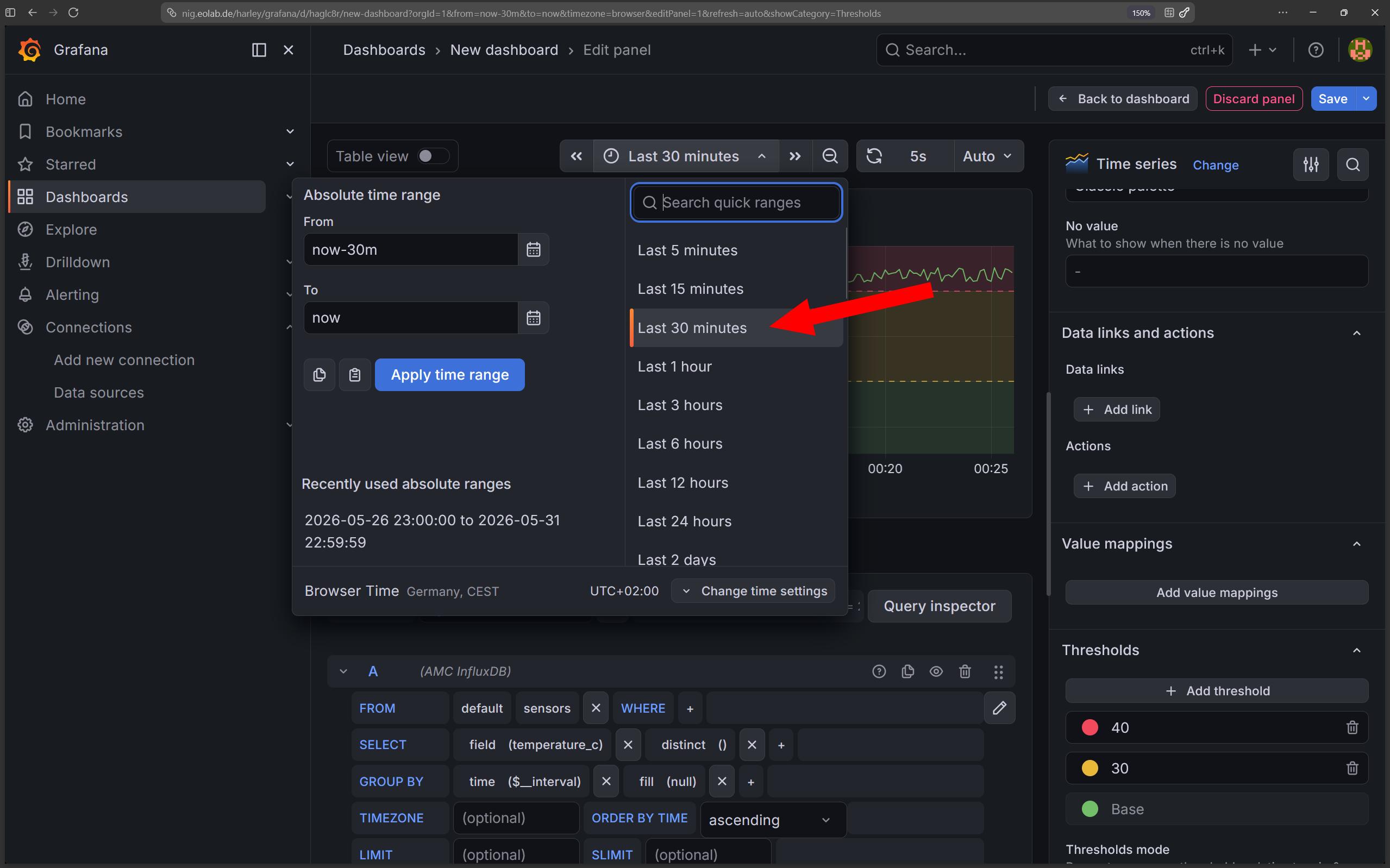The height and width of the screenshot is (868, 1390).
Task: Collapse query A row
Action: pos(343,671)
